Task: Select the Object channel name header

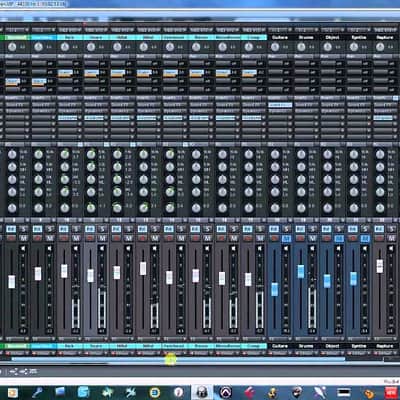Action: pyautogui.click(x=333, y=37)
